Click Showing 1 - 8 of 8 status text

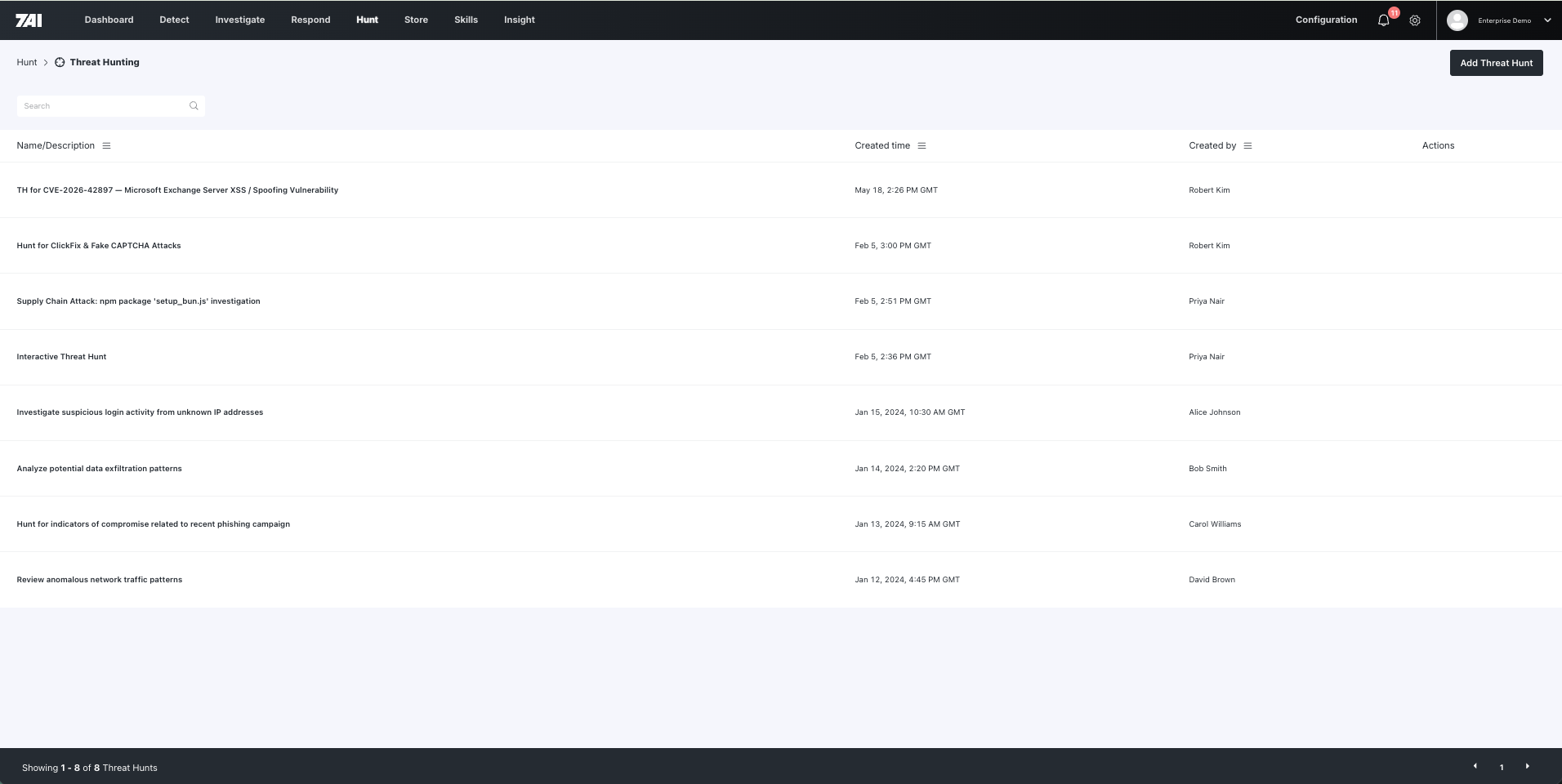point(90,768)
